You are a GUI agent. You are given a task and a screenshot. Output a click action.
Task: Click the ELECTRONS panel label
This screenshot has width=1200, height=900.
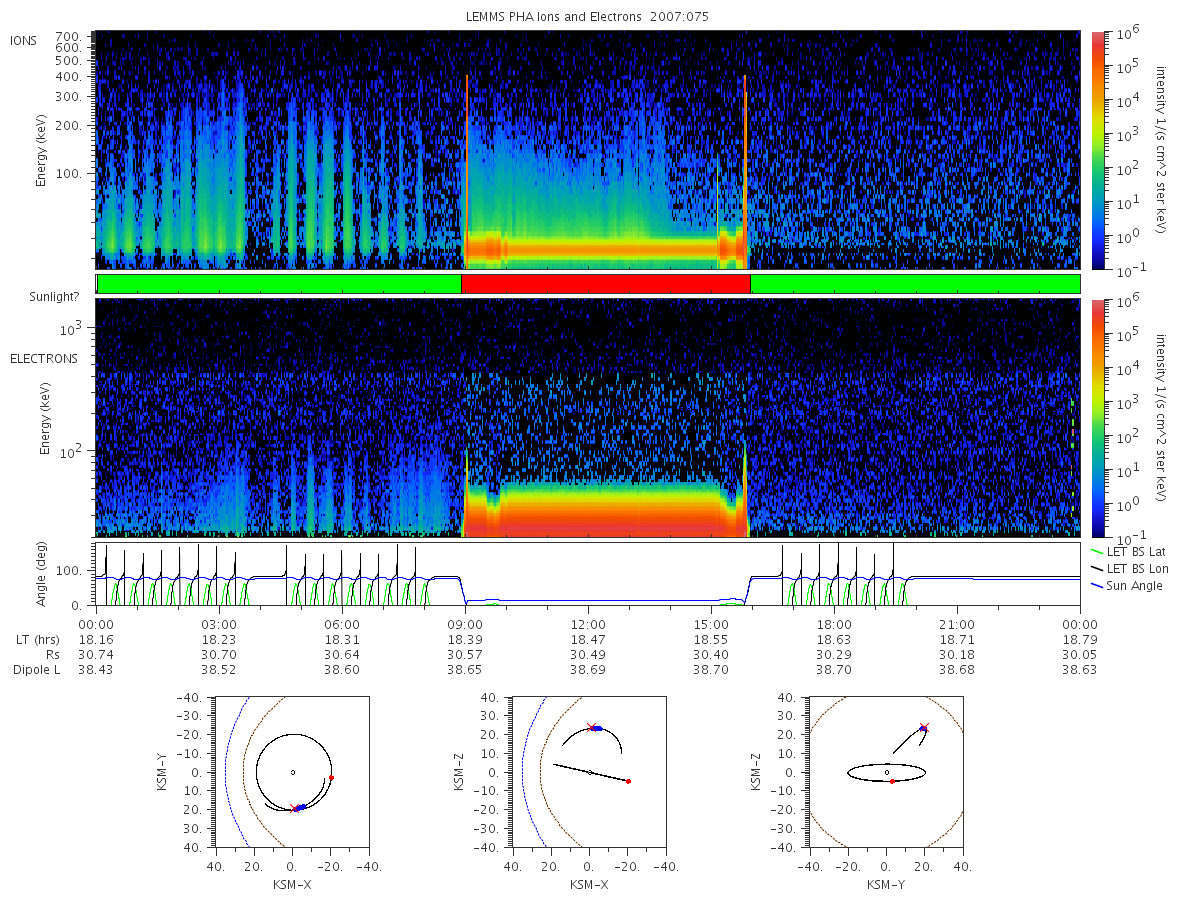pos(44,358)
